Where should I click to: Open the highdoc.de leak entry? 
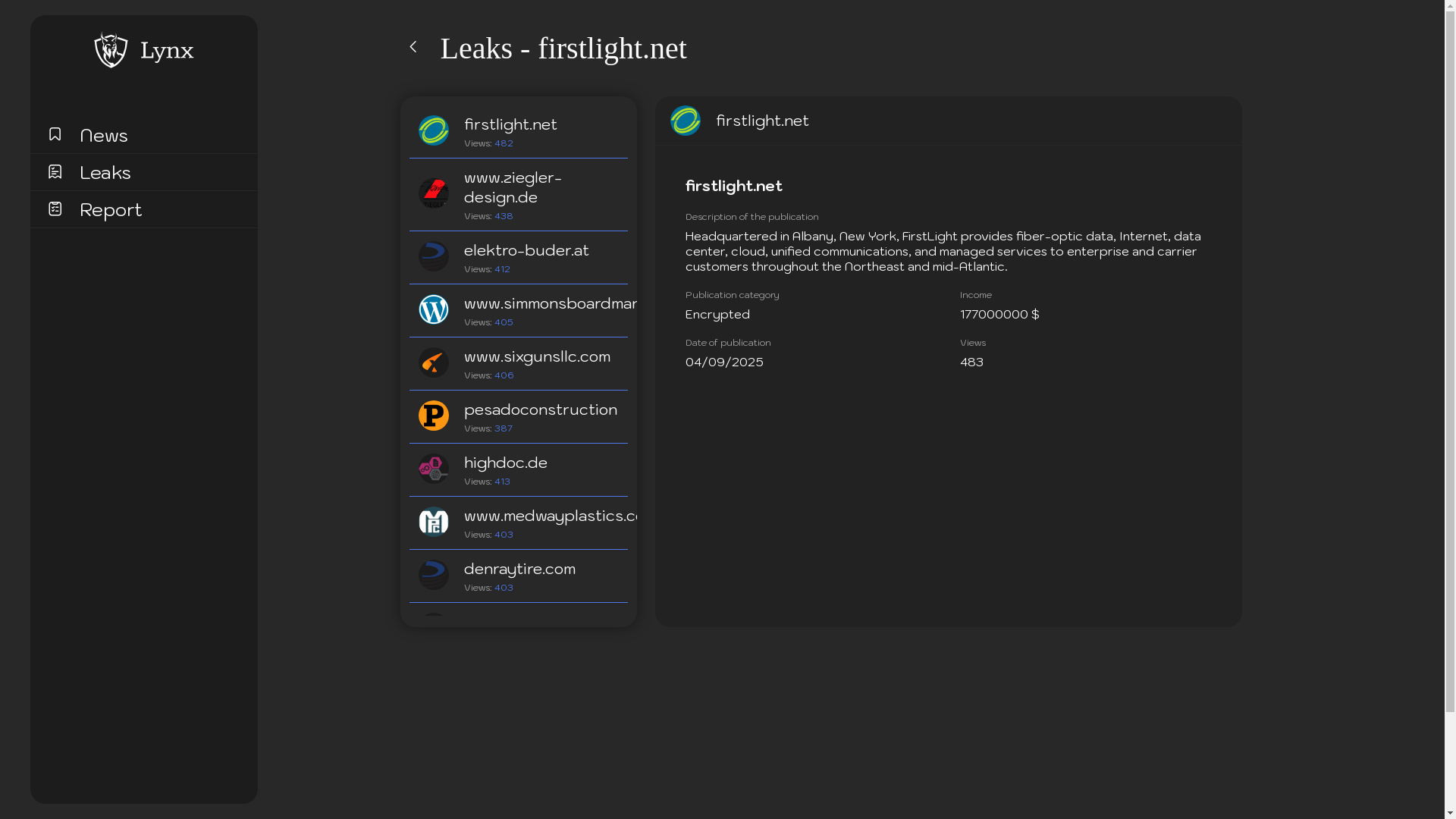pos(506,463)
